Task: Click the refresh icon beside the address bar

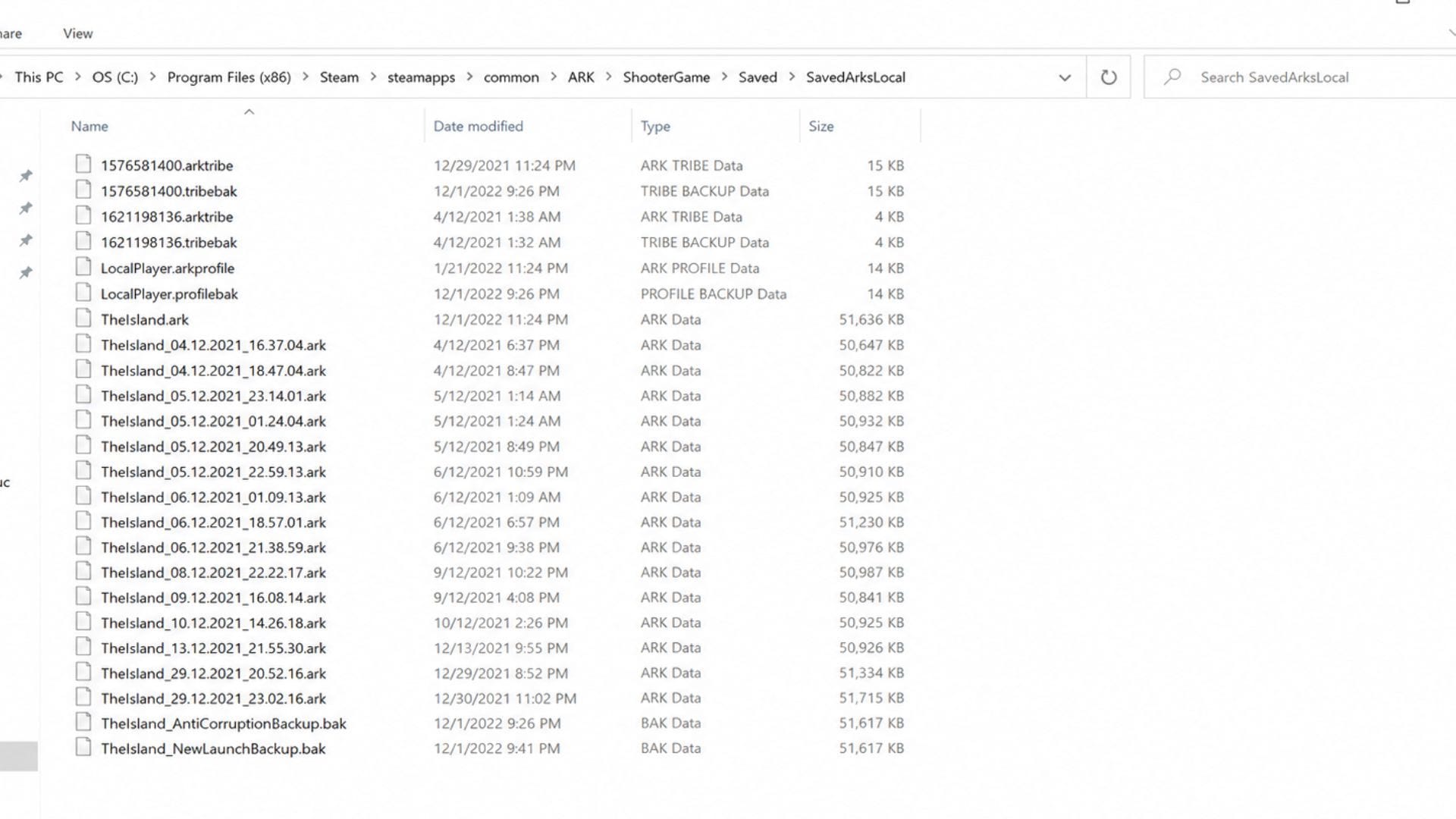Action: (1108, 77)
